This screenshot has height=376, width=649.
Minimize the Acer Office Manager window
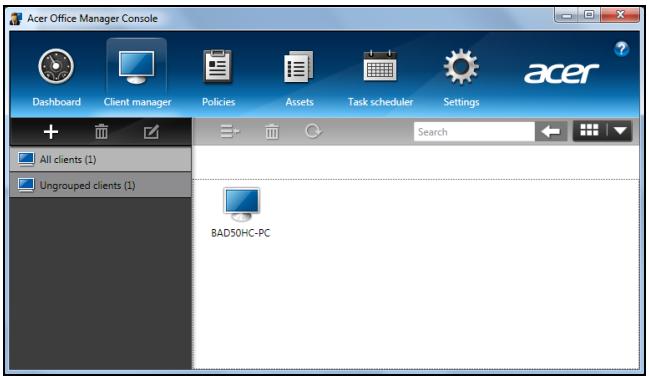[x=567, y=15]
